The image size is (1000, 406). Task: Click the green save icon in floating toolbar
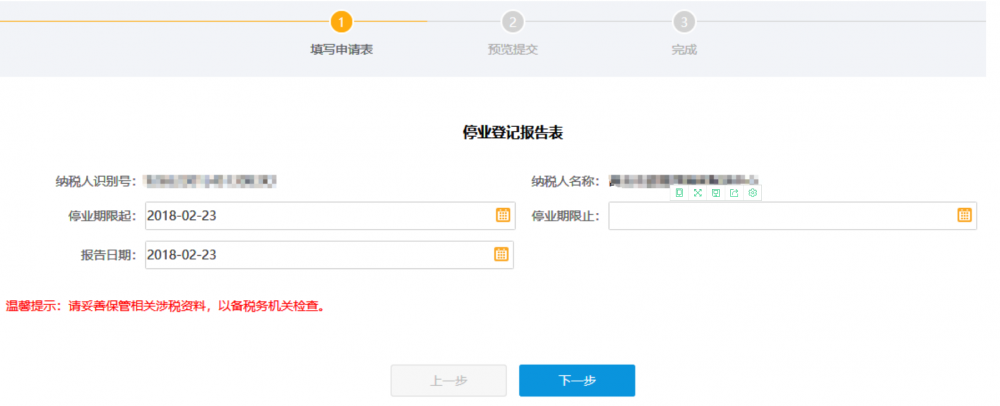(716, 193)
